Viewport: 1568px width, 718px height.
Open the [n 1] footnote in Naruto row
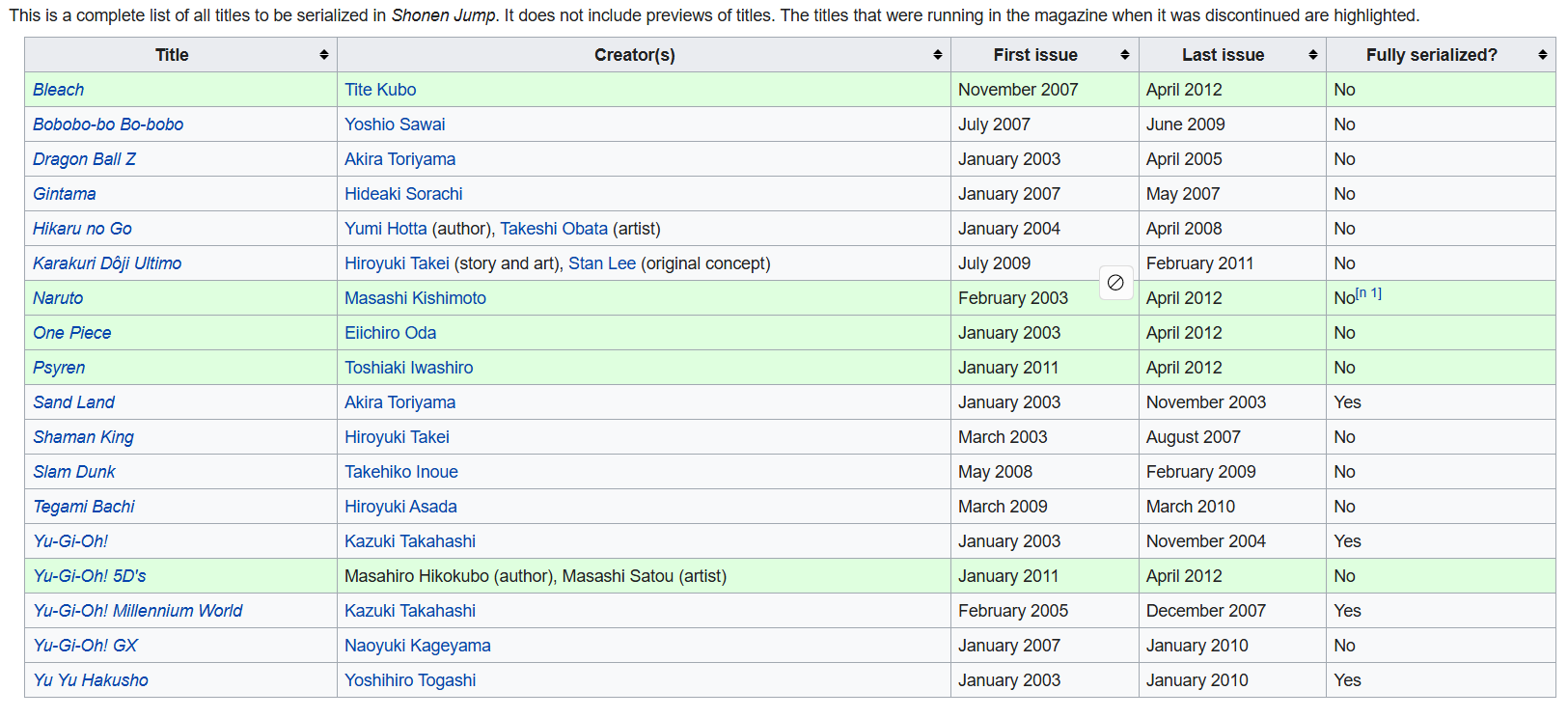click(x=1368, y=293)
